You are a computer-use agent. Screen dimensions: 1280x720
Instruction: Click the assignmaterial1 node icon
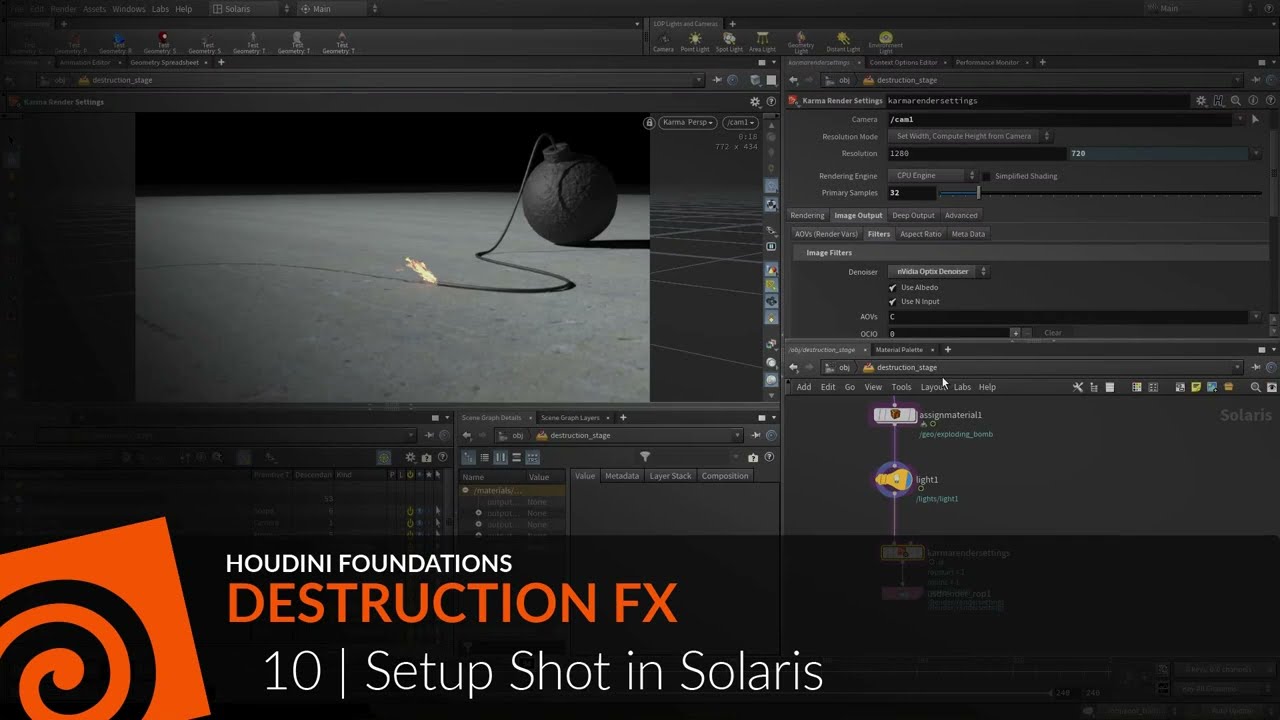[x=895, y=415]
